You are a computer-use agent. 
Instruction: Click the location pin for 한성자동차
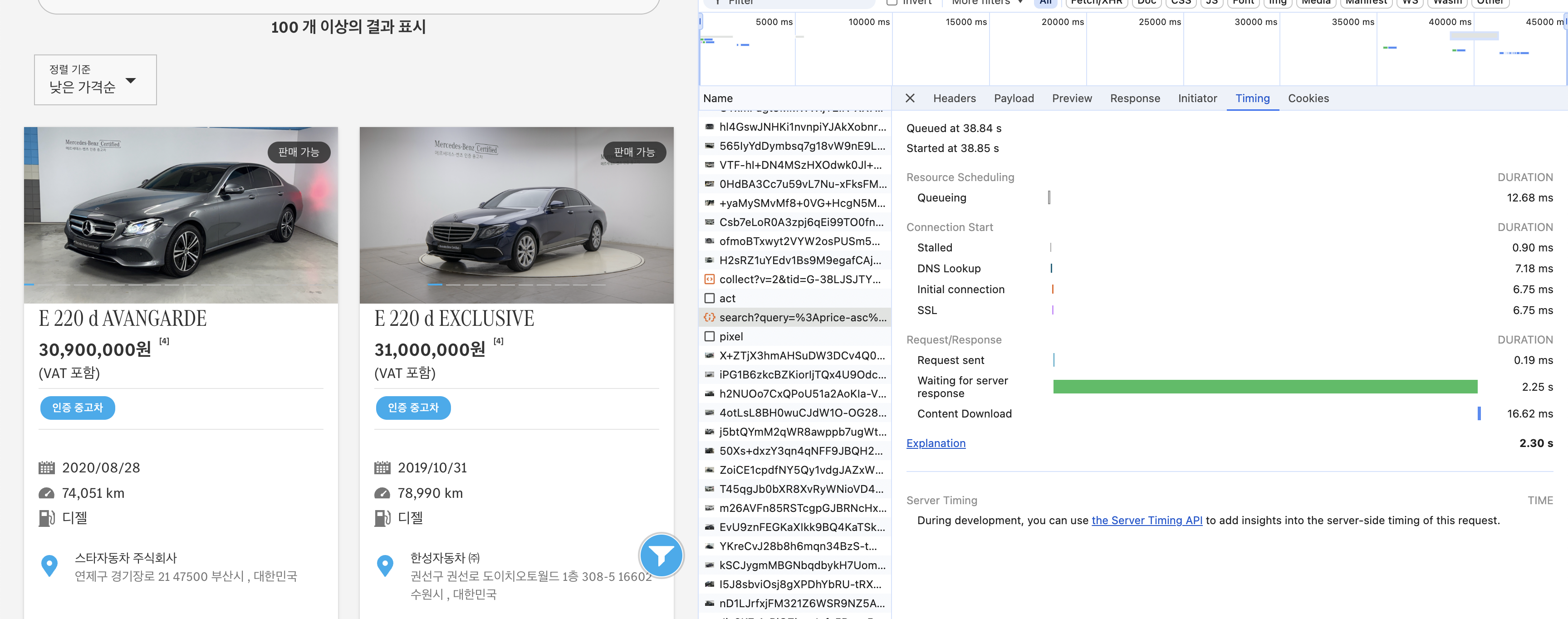click(x=385, y=566)
